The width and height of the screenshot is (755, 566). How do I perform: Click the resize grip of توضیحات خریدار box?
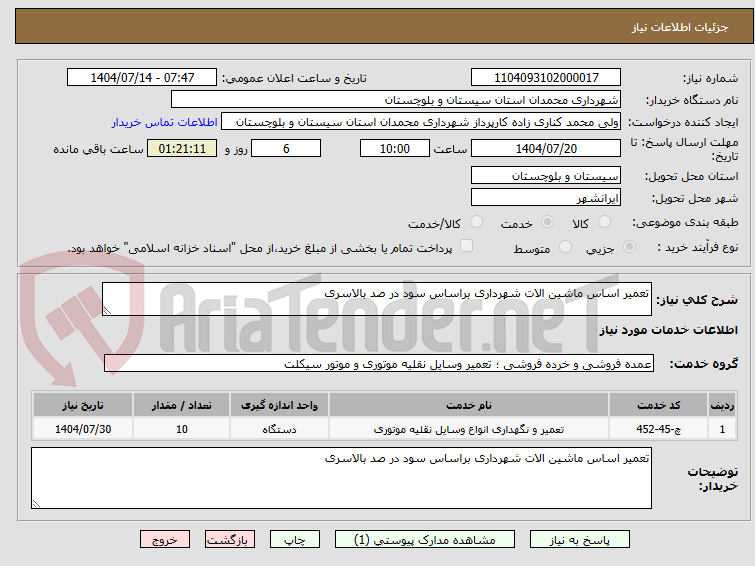tap(36, 504)
